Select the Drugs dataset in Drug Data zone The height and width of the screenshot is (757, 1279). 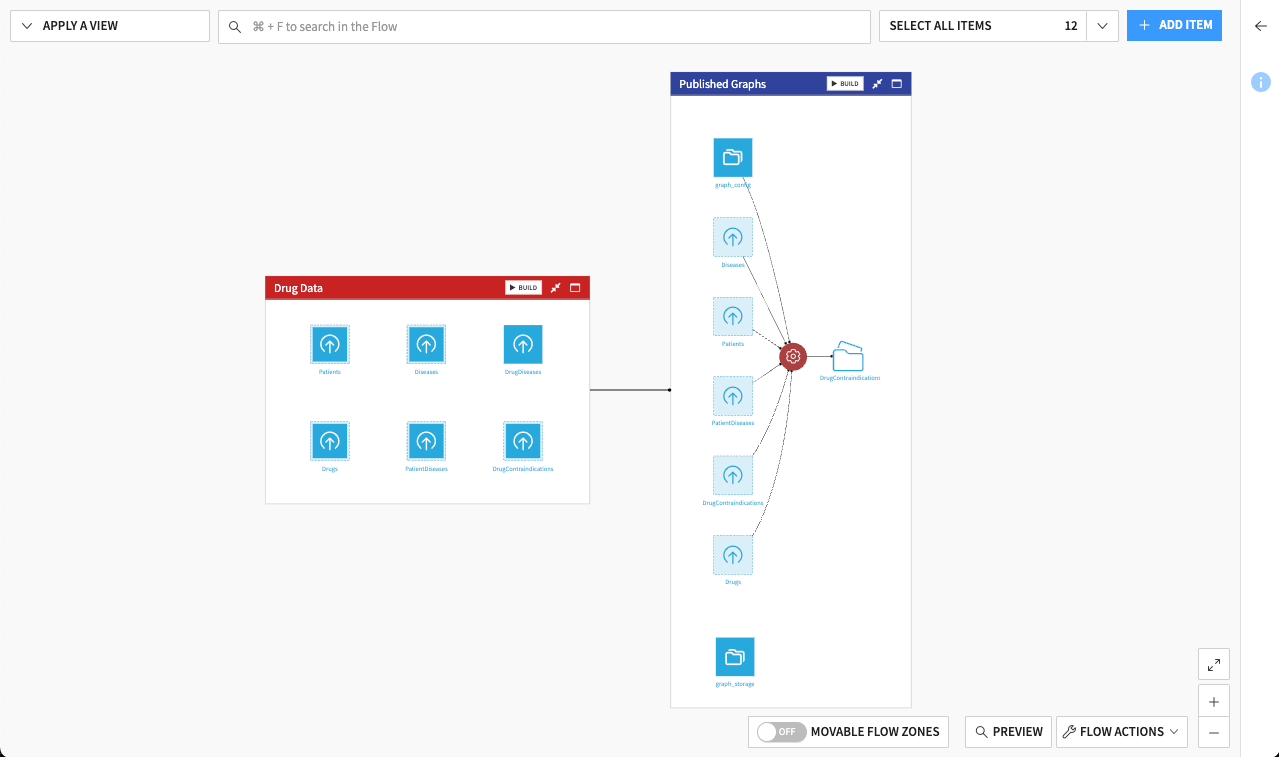click(330, 441)
